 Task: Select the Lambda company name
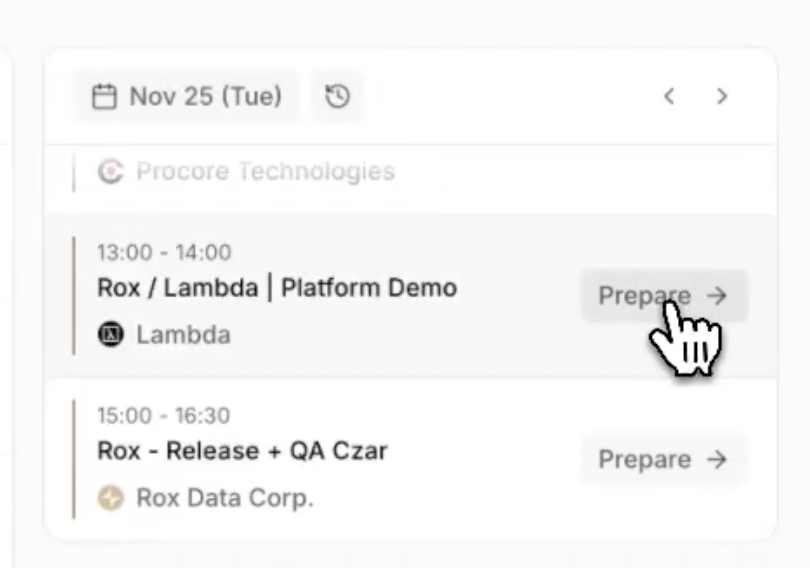click(183, 335)
